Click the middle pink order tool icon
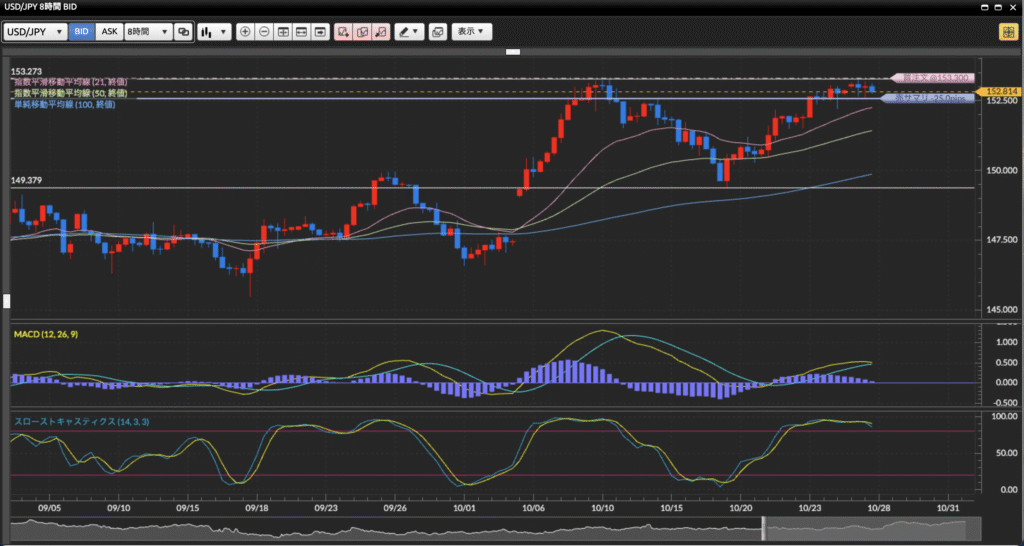 [x=362, y=32]
